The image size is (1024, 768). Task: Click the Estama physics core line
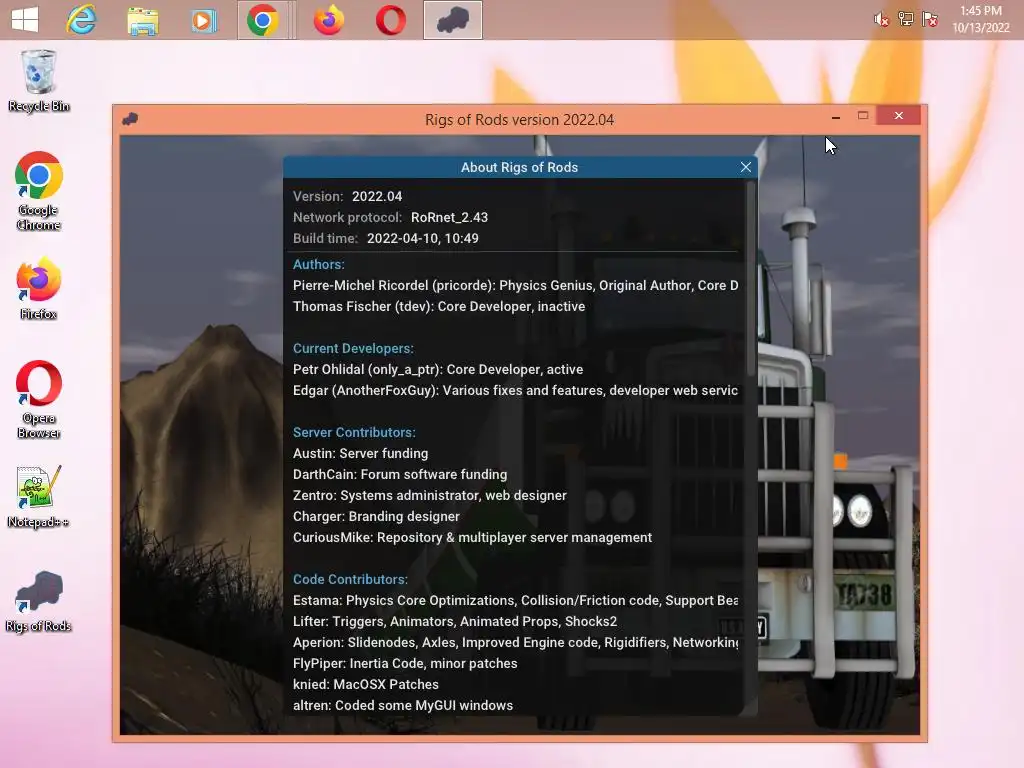point(515,600)
